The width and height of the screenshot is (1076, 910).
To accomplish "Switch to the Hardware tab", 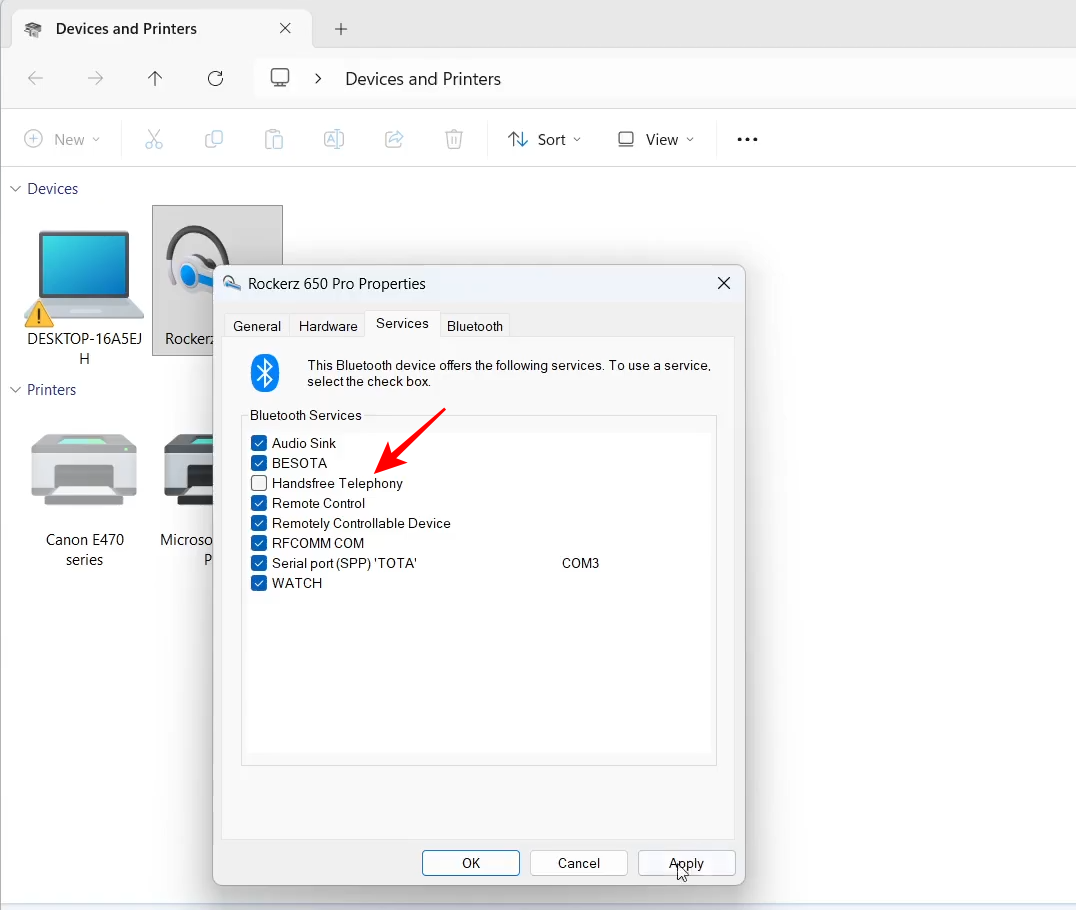I will tap(328, 326).
